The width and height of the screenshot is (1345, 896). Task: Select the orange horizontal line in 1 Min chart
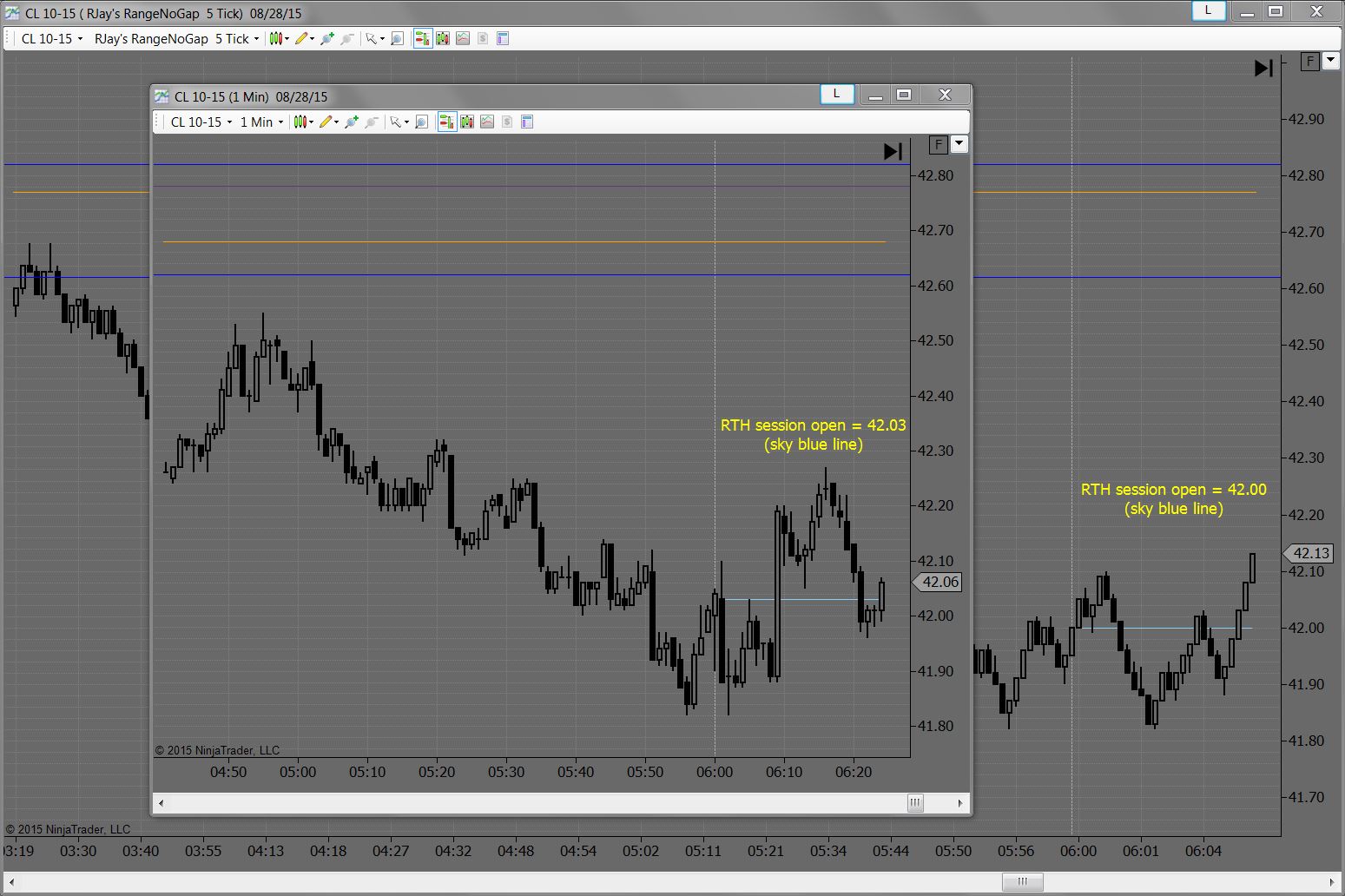click(524, 241)
